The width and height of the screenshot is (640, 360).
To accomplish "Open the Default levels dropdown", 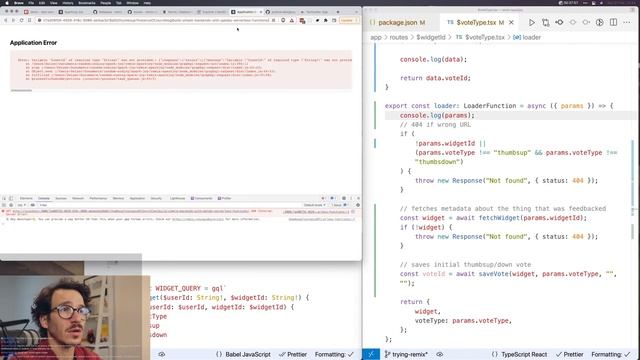I will pyautogui.click(x=314, y=205).
